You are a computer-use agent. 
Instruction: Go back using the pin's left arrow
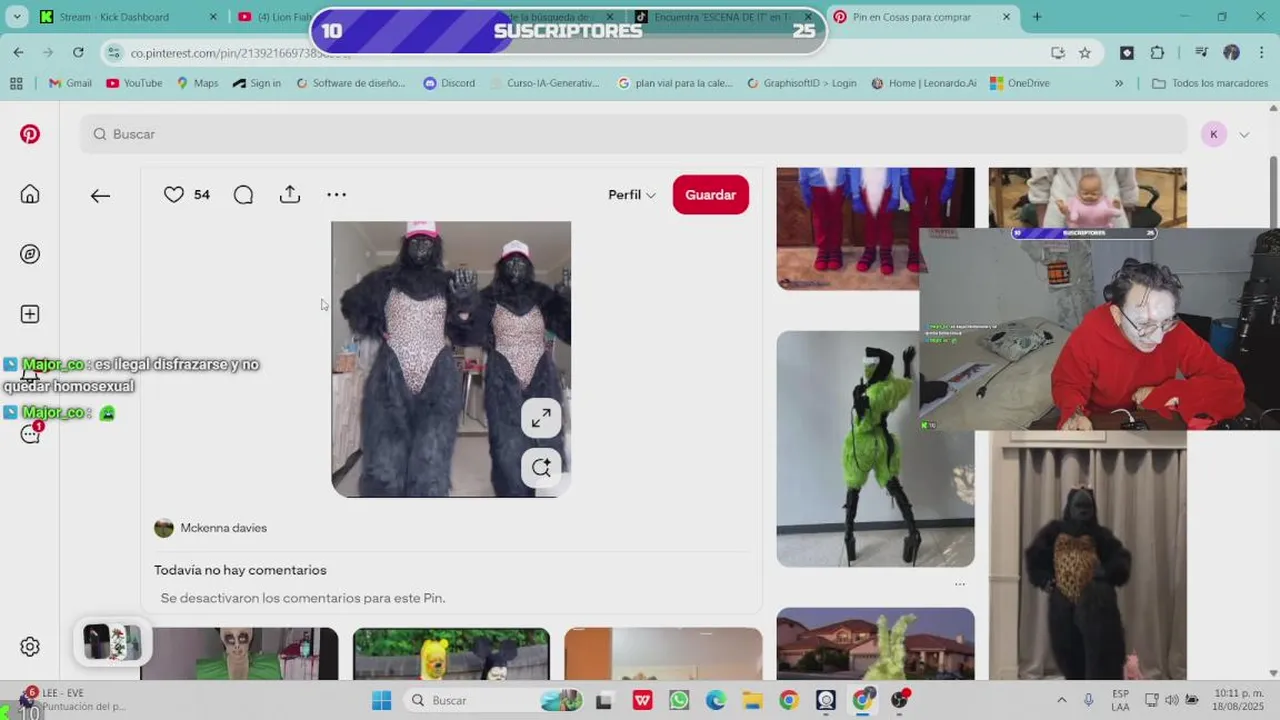(x=100, y=196)
